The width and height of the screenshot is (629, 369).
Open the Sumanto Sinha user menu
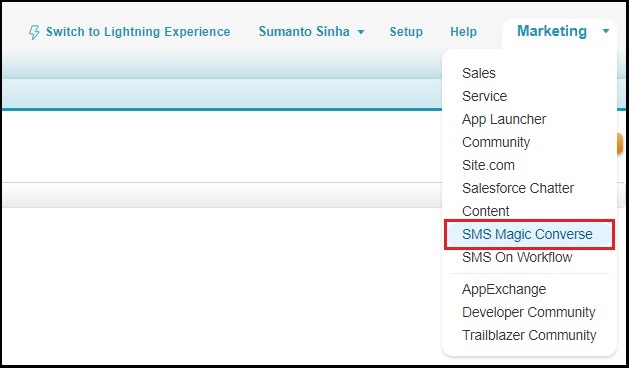(x=304, y=32)
